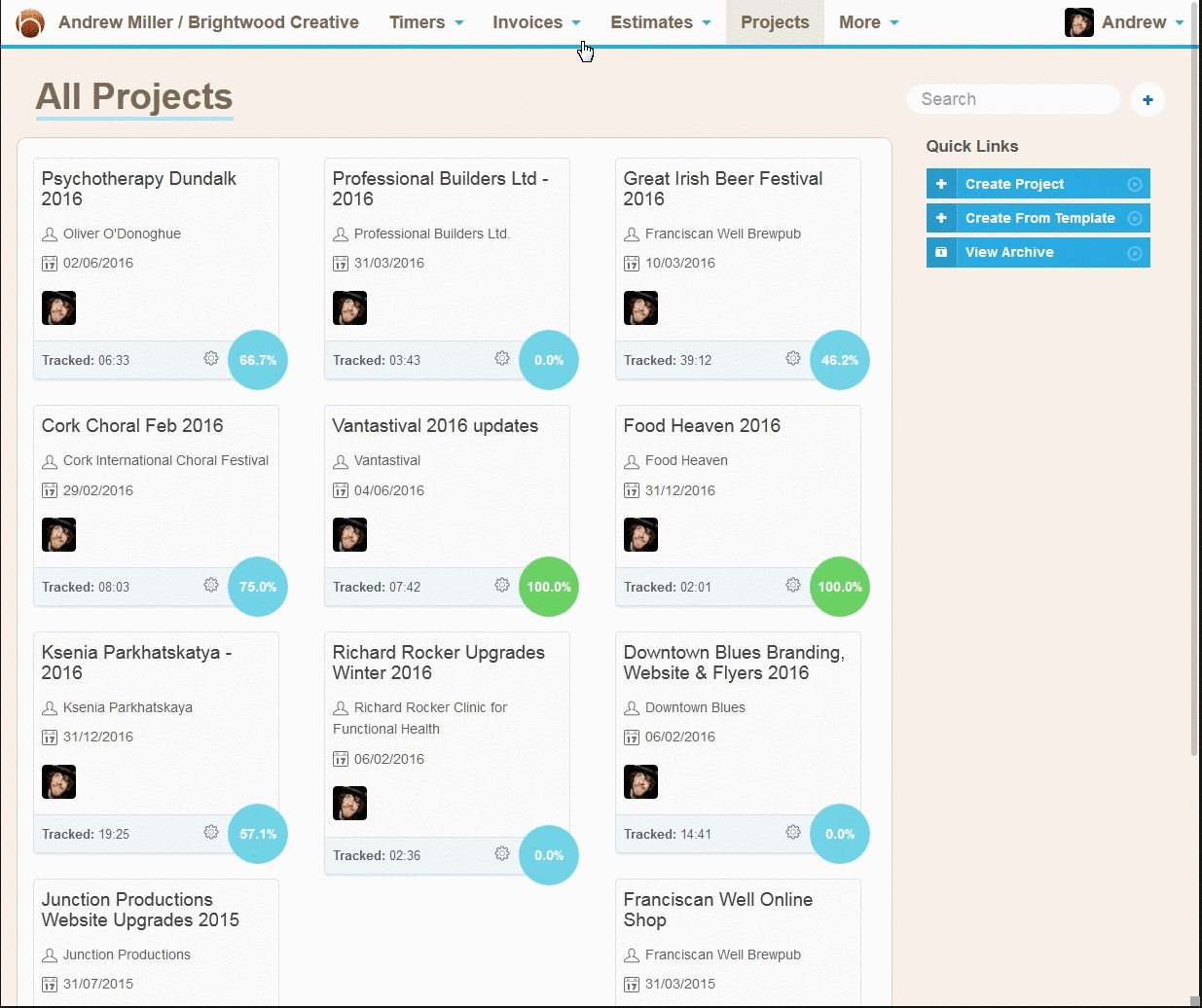Click Downtown Blues client name
The height and width of the screenshot is (1008, 1202).
pos(695,707)
